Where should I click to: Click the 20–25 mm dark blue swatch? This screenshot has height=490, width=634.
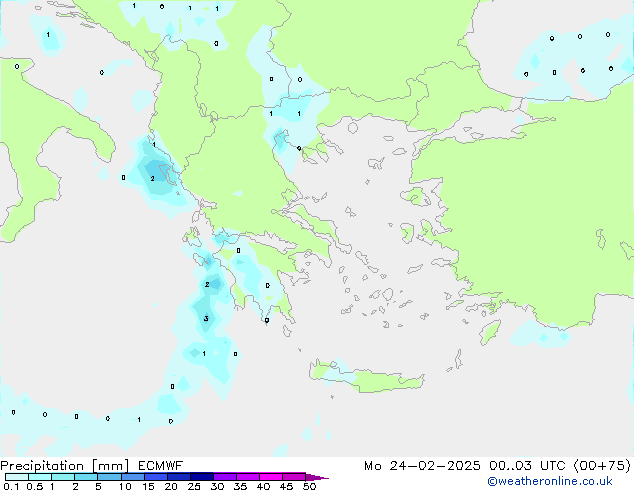coord(179,477)
